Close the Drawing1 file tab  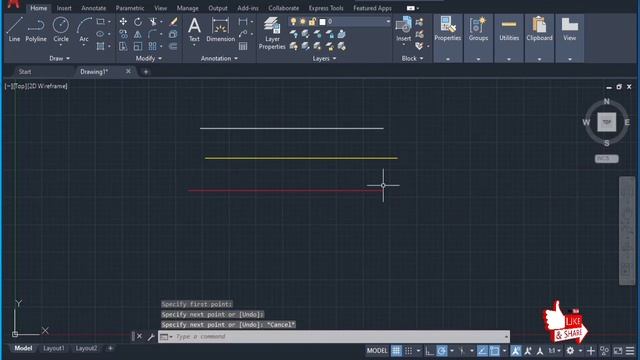[128, 71]
